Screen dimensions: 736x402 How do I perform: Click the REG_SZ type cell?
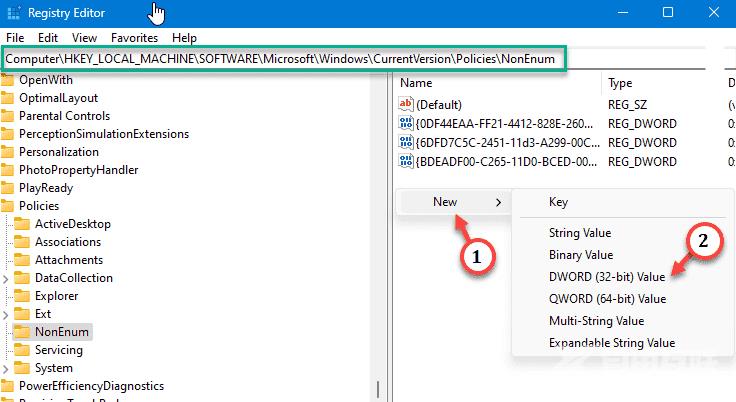(627, 105)
